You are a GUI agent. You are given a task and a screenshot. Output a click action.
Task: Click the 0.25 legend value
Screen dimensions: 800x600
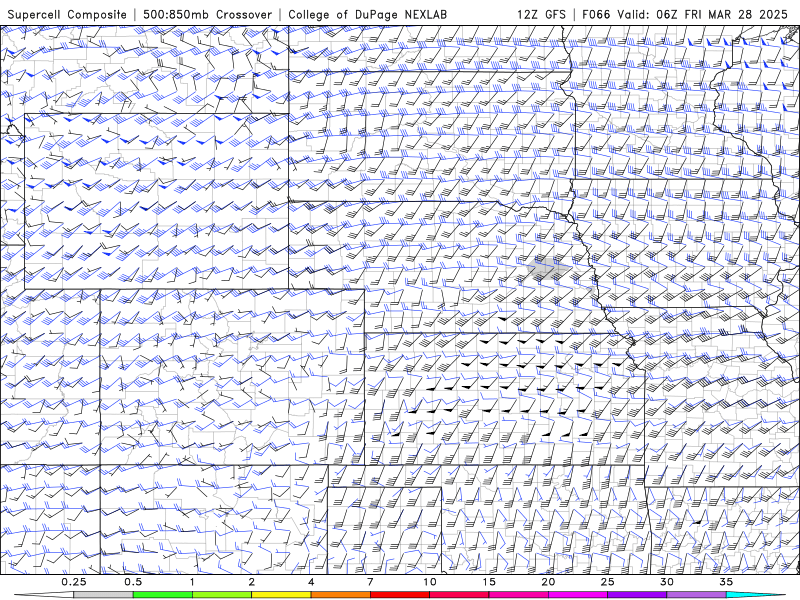74,582
